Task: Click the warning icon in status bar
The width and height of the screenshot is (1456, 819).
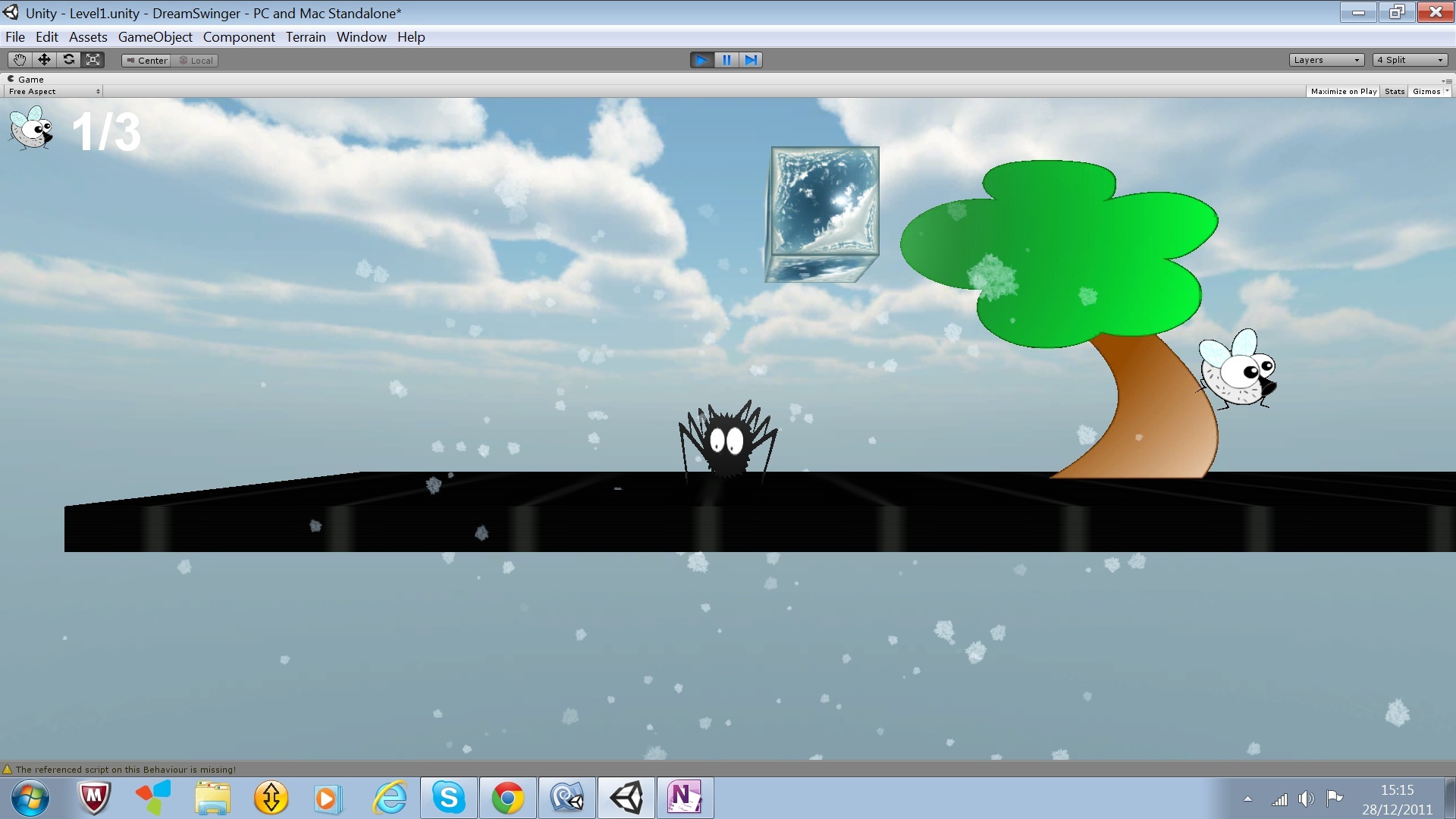Action: tap(8, 769)
